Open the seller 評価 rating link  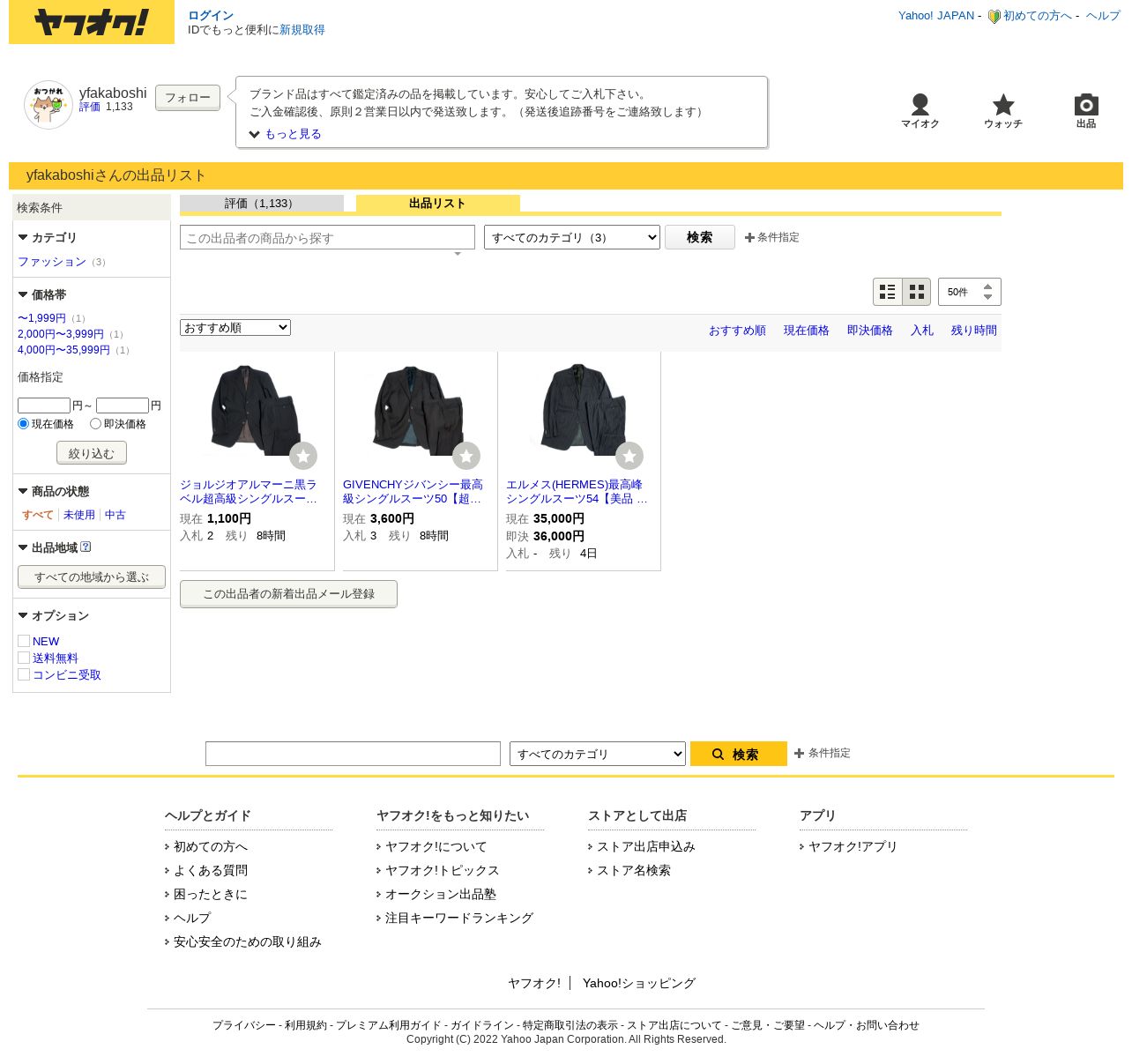pos(90,107)
